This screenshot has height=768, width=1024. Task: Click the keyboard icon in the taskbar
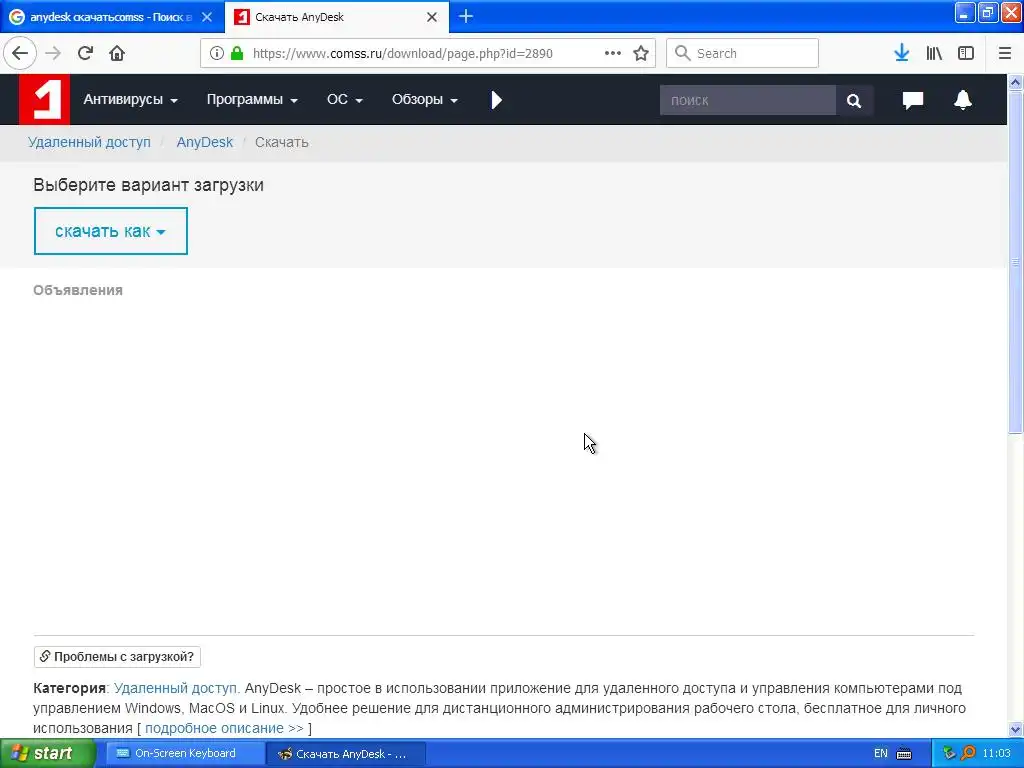click(x=904, y=754)
